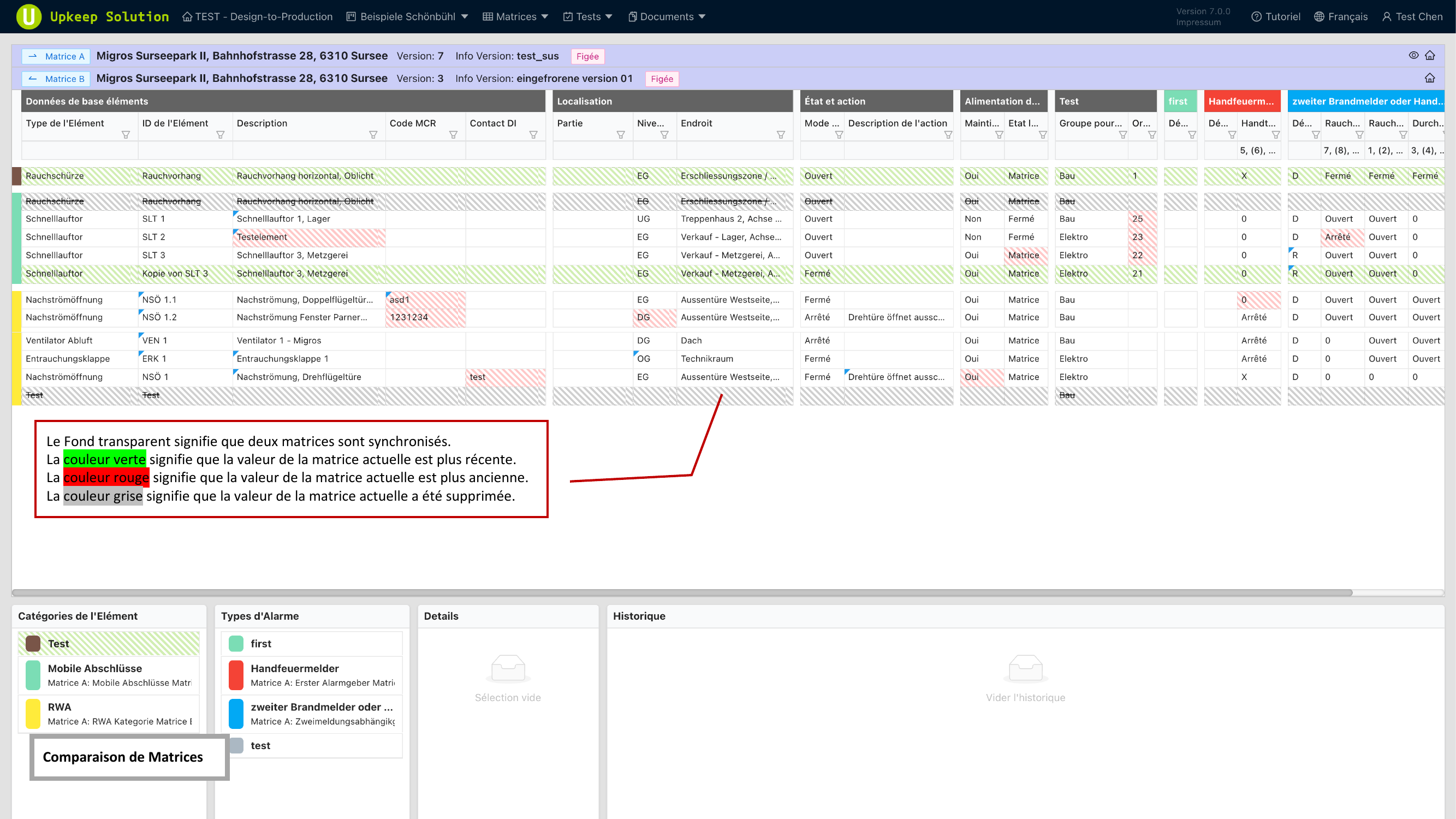The image size is (1456, 819).
Task: Change language via Français button
Action: tap(1341, 16)
